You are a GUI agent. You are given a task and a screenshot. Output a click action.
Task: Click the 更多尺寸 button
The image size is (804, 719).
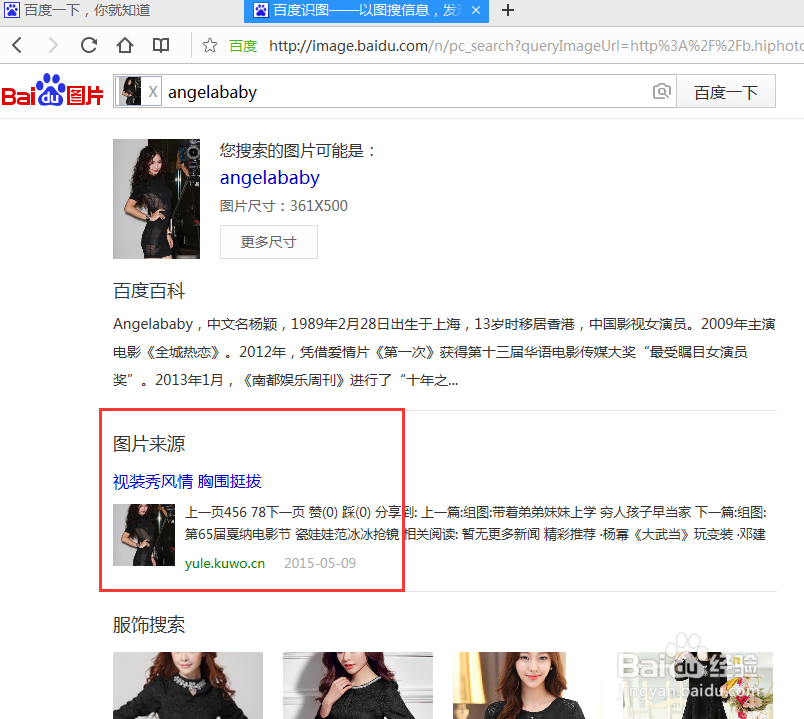[x=269, y=242]
